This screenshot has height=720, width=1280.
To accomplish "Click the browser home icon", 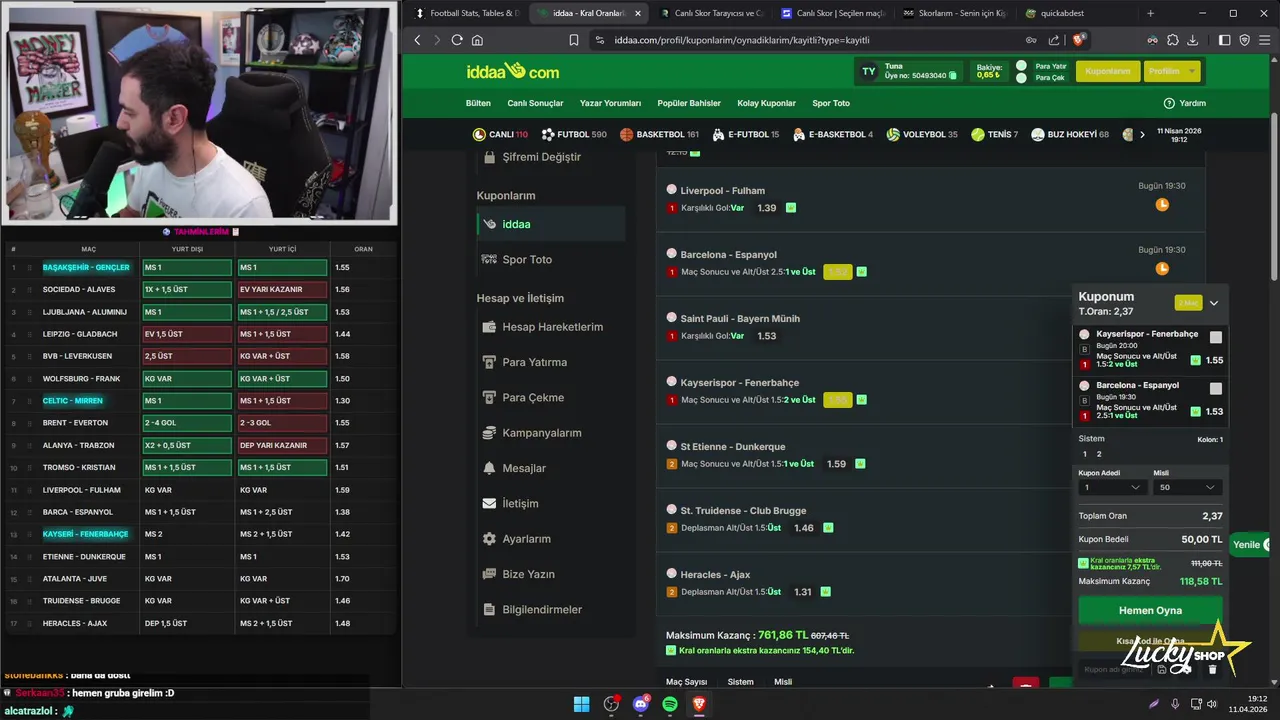I will point(477,40).
